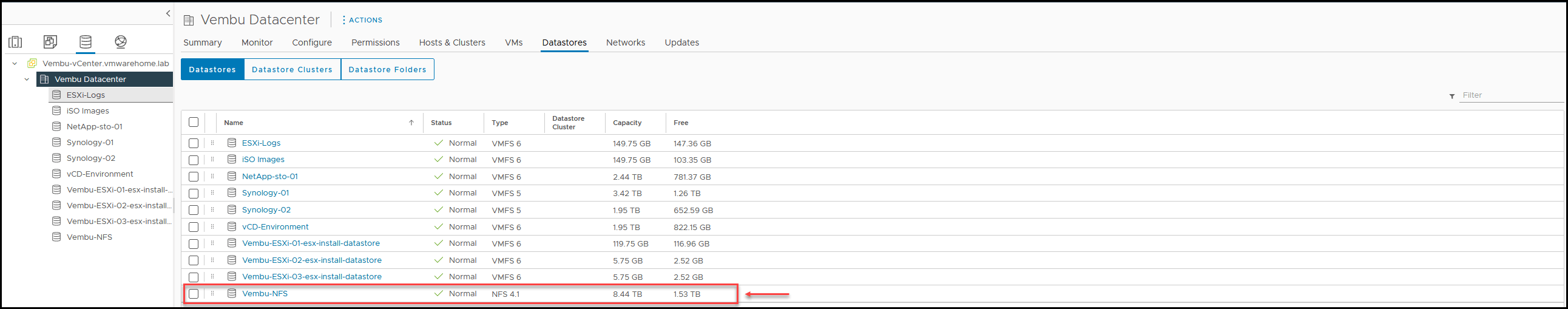Open the Hosts and Clusters inventory view icon

tap(15, 42)
